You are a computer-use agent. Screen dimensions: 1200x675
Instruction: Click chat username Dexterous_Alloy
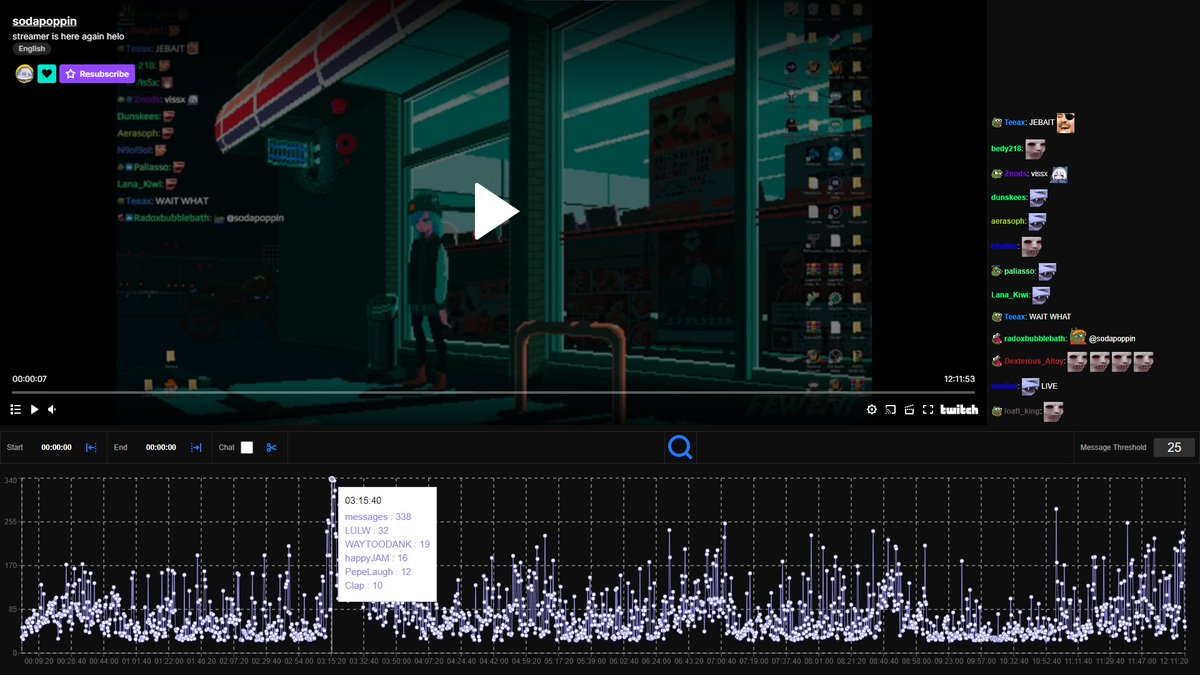coord(1034,361)
